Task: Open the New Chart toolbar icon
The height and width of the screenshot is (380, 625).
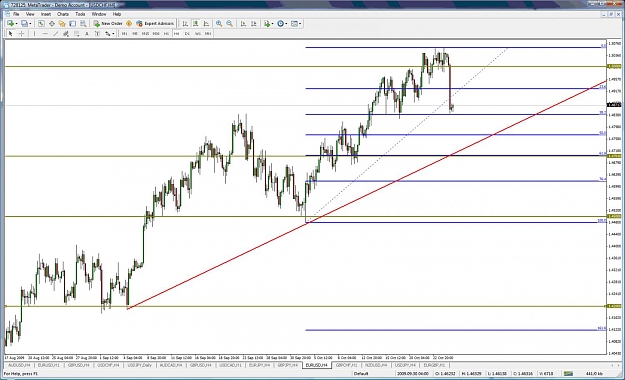Action: (x=10, y=24)
